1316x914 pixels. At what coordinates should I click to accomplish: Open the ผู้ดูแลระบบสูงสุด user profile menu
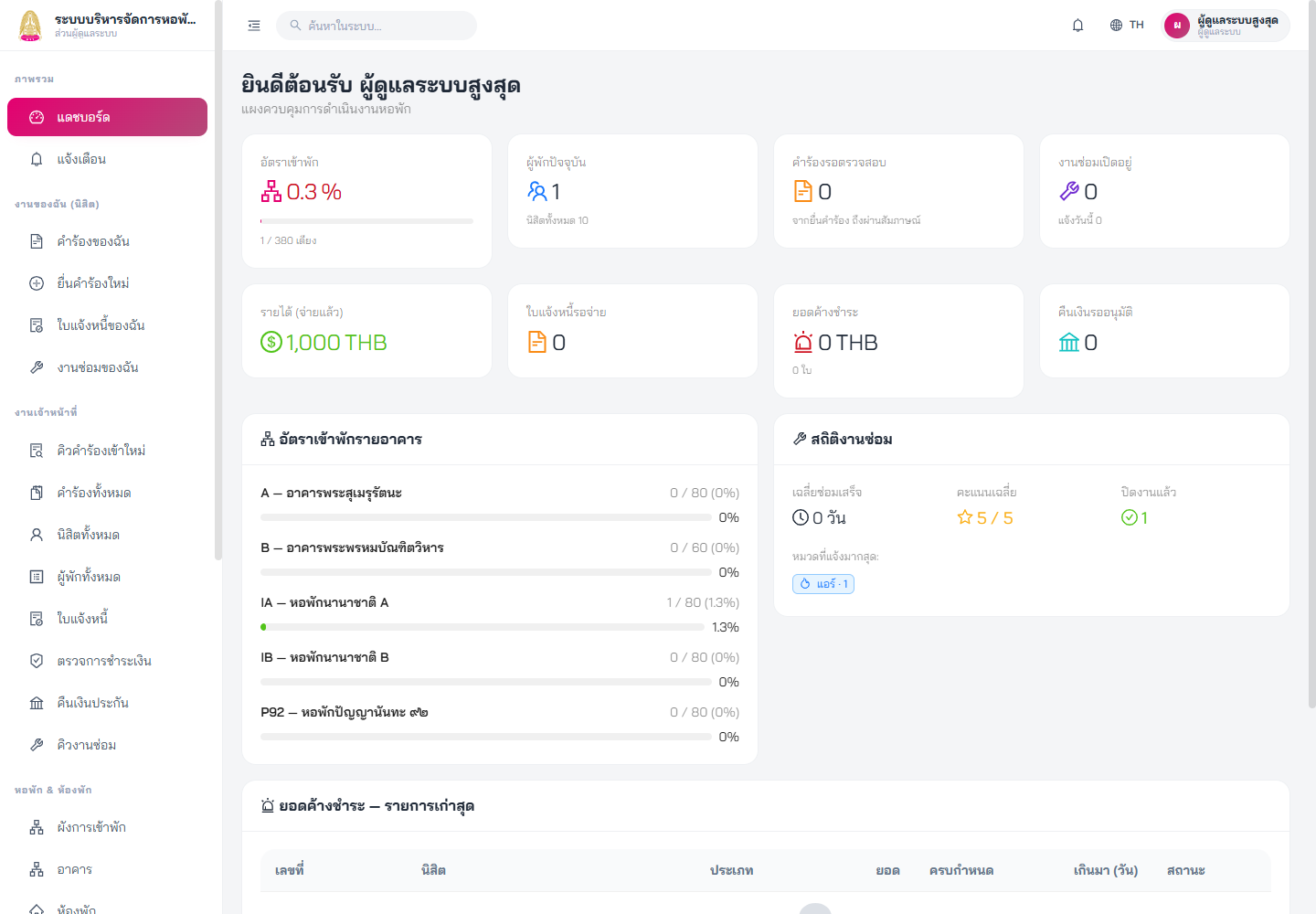1226,26
